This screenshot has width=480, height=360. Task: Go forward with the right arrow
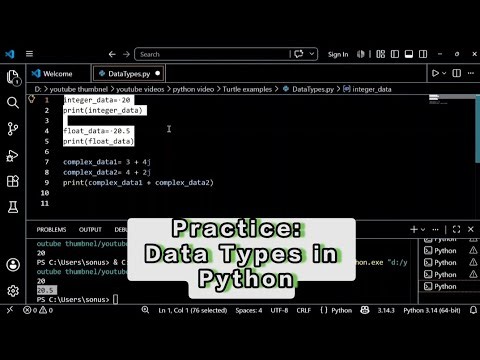click(x=126, y=54)
